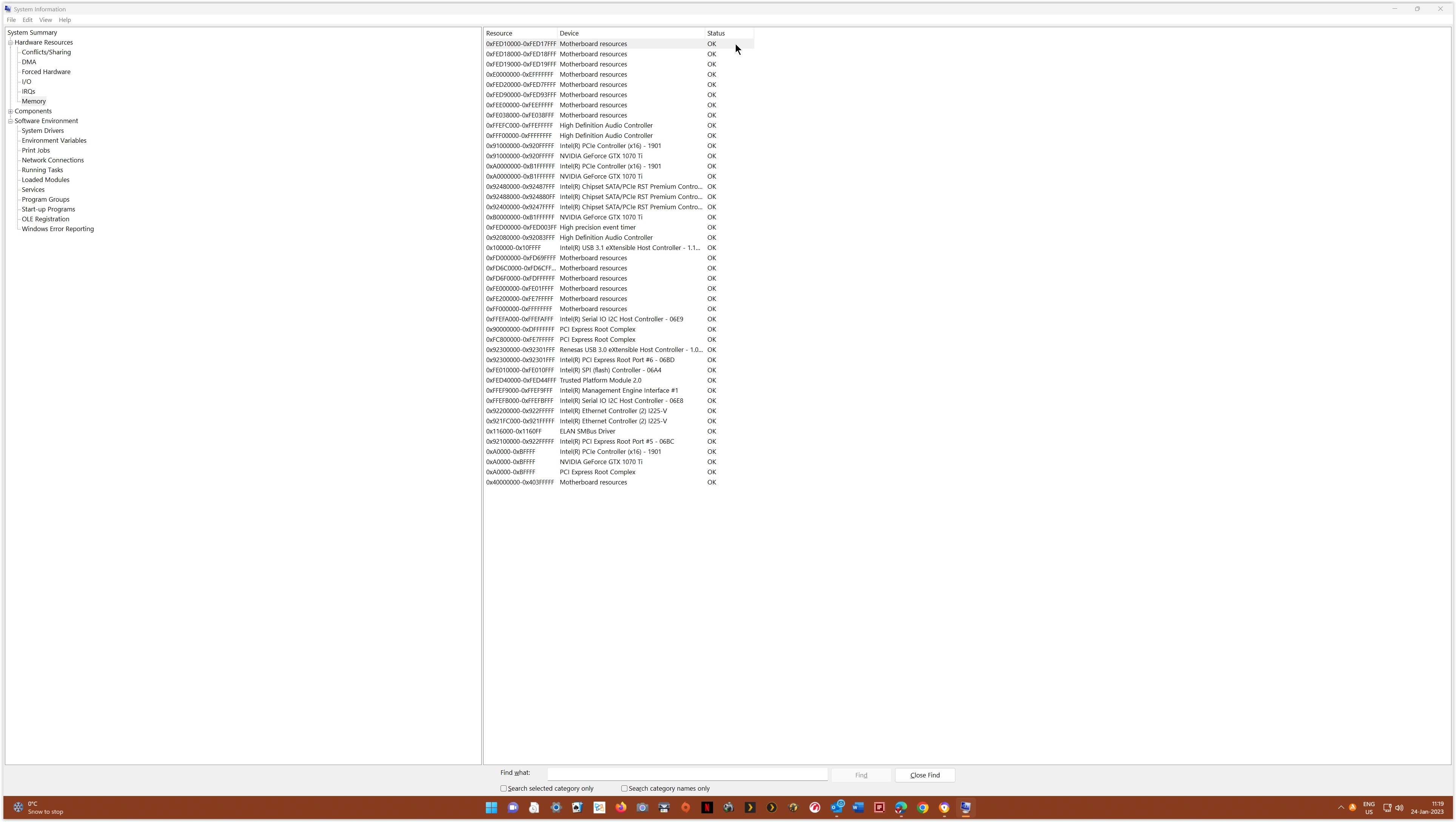Launch Netflix from the taskbar
1456x822 pixels.
pos(707,807)
